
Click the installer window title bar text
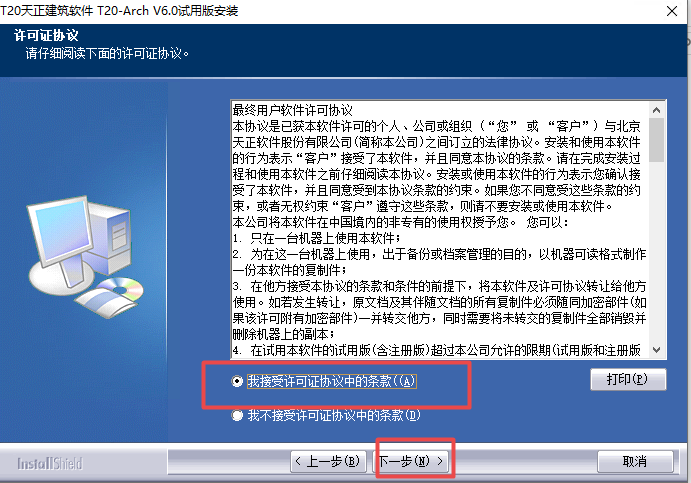tap(119, 10)
